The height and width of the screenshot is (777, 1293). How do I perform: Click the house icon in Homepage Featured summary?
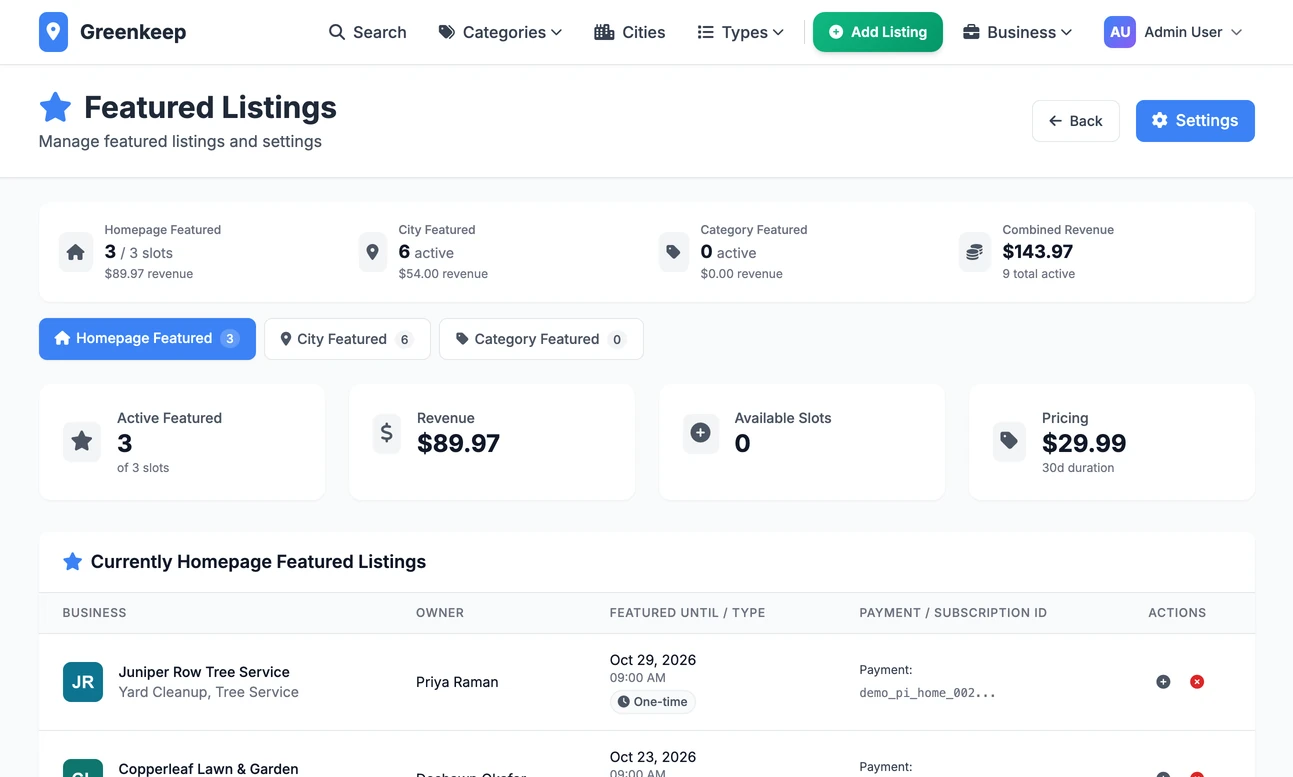pyautogui.click(x=76, y=252)
